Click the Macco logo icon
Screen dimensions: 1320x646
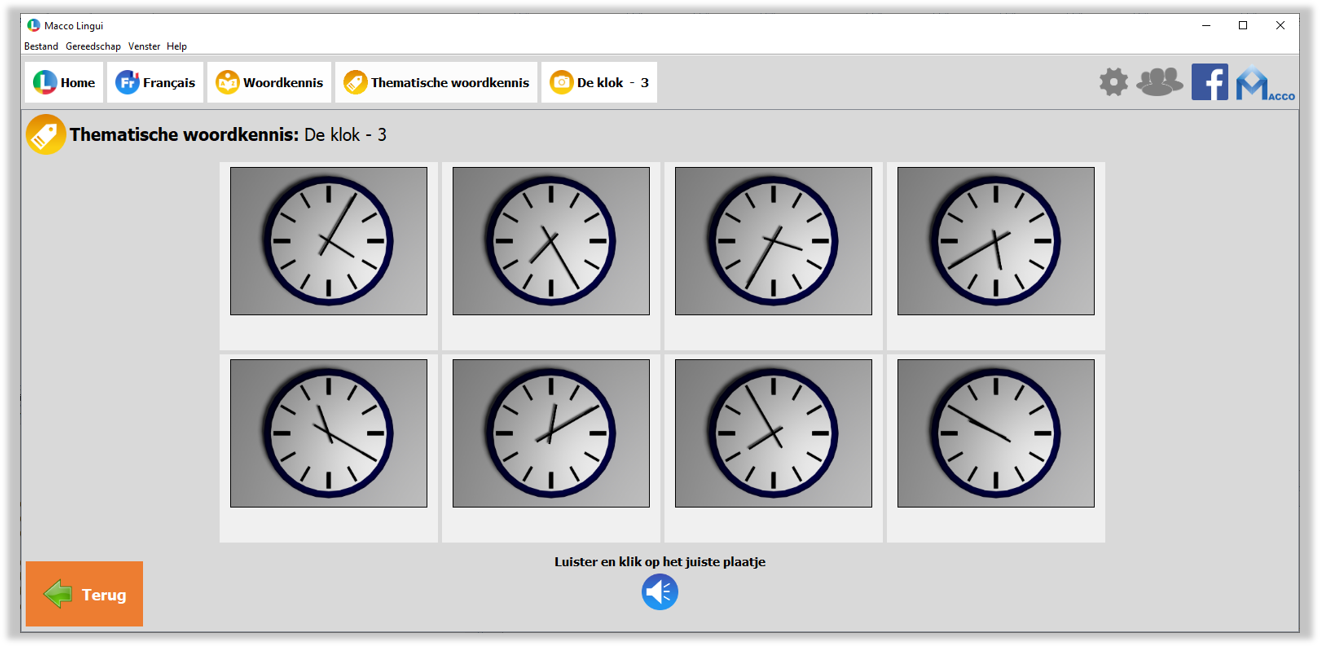pyautogui.click(x=1264, y=83)
